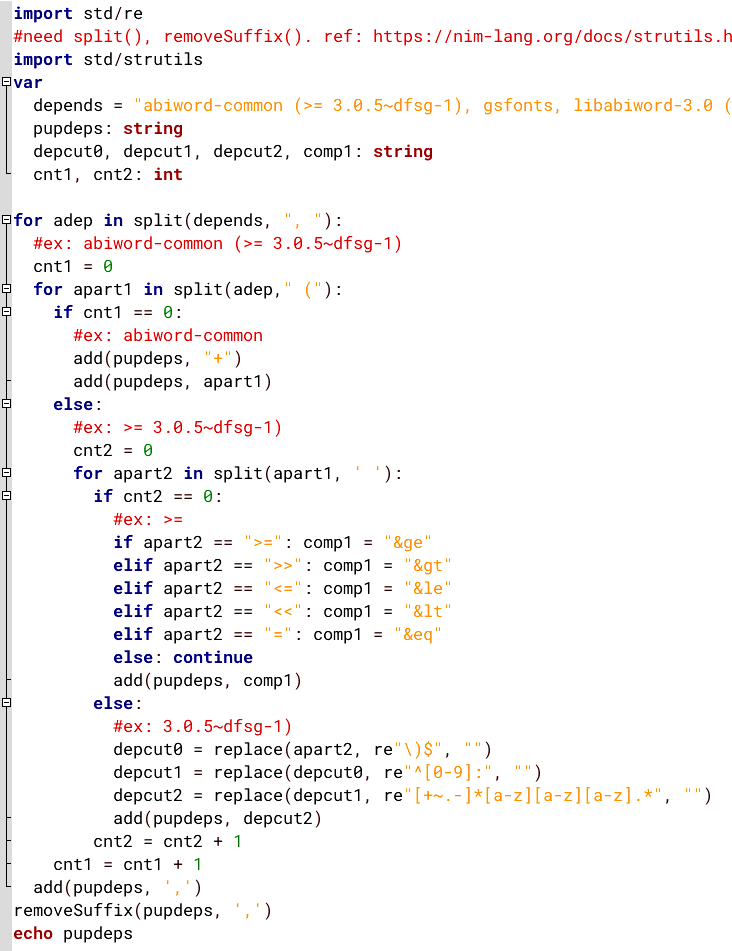The image size is (732, 951).
Task: Collapse the 'else' block above '#ex: 3.0.5~dfsg-1)'
Action: tap(6, 703)
